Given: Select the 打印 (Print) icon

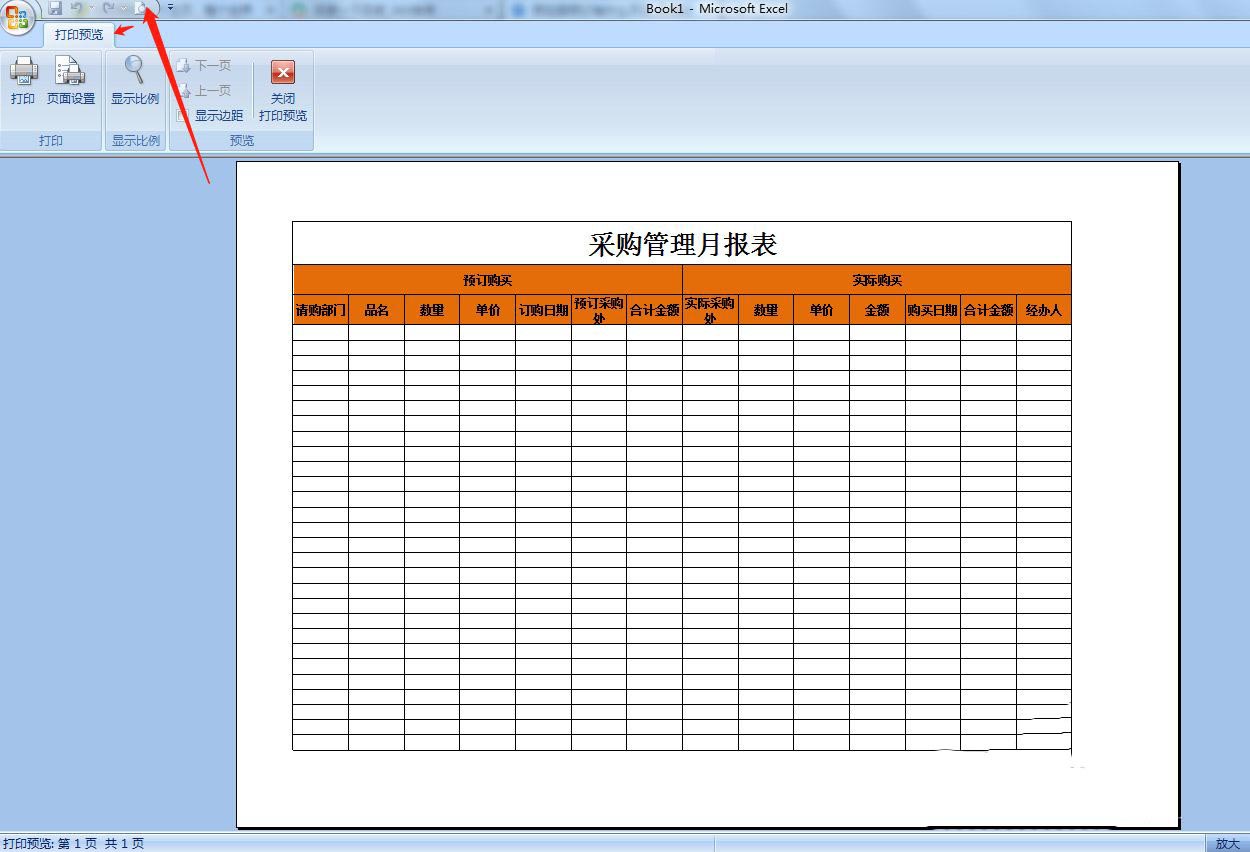Looking at the screenshot, I should (22, 72).
